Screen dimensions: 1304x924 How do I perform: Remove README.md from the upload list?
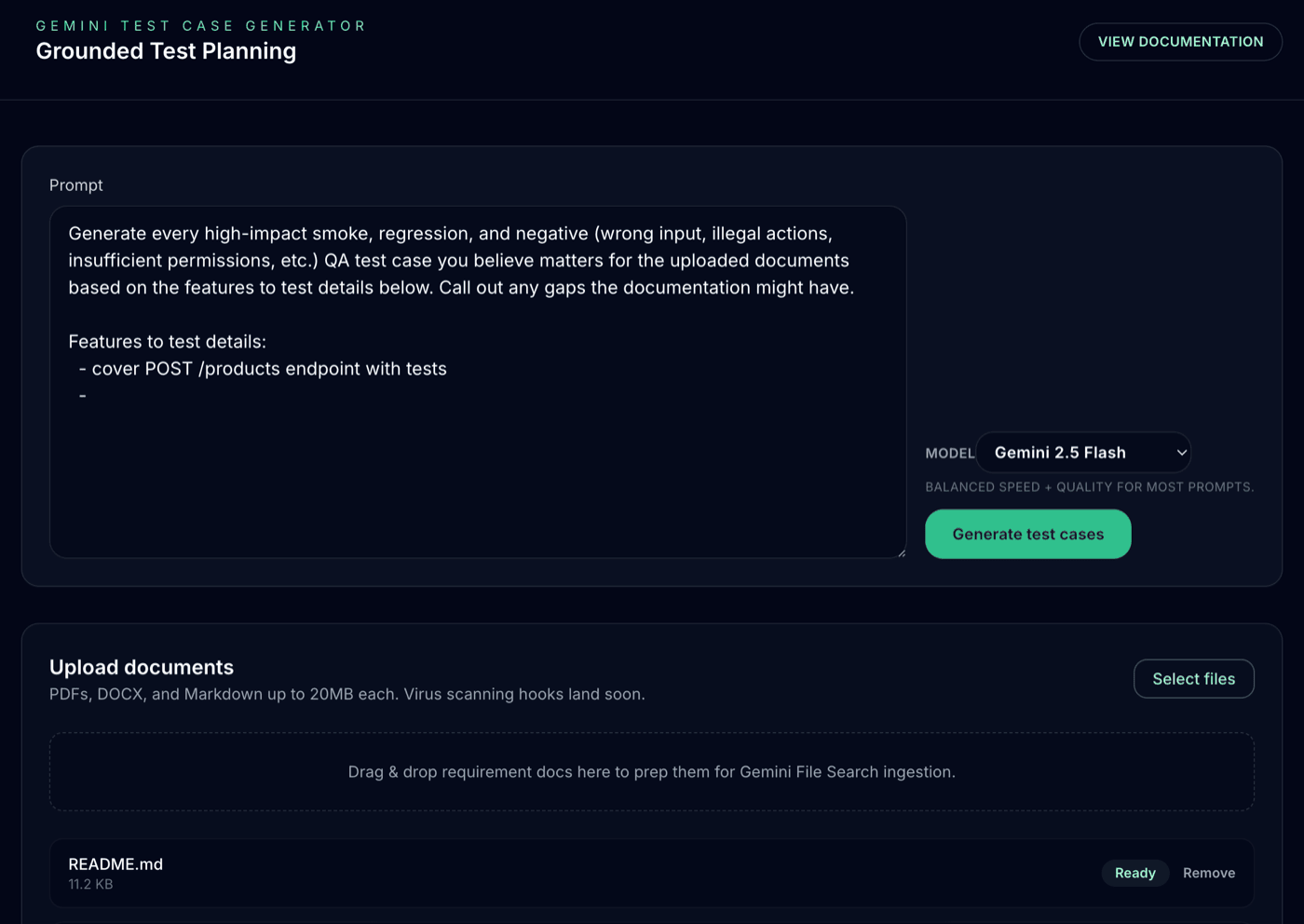pyautogui.click(x=1208, y=873)
